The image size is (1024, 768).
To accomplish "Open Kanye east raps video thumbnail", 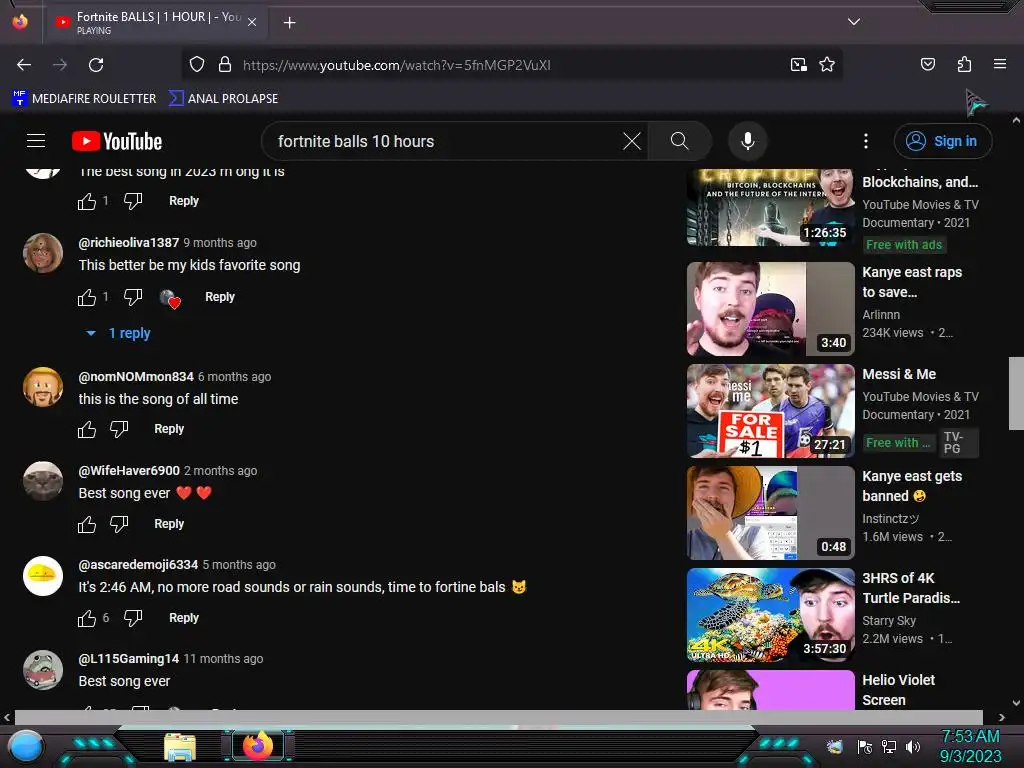I will coord(771,309).
